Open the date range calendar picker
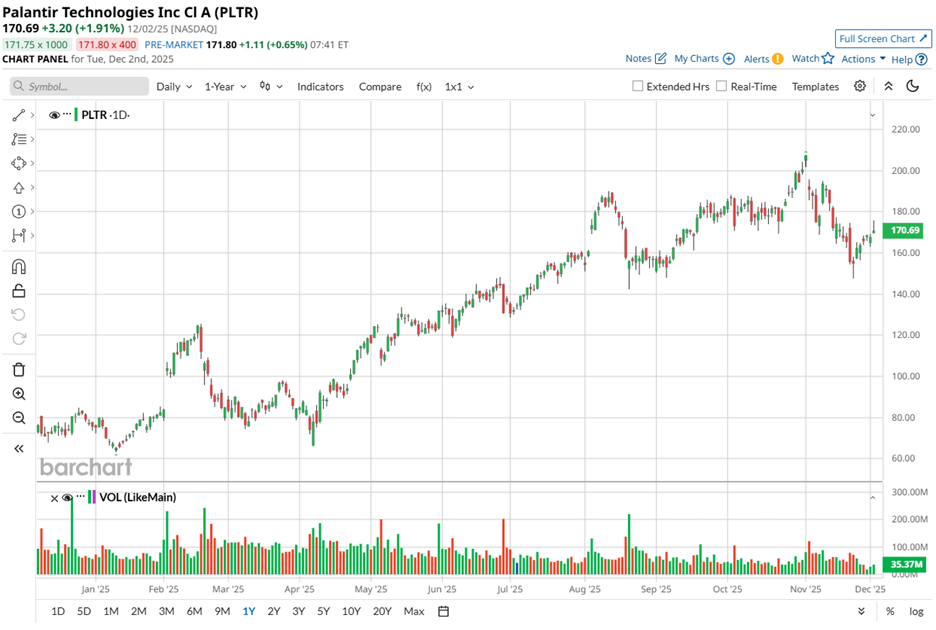Image resolution: width=936 pixels, height=630 pixels. (x=444, y=611)
